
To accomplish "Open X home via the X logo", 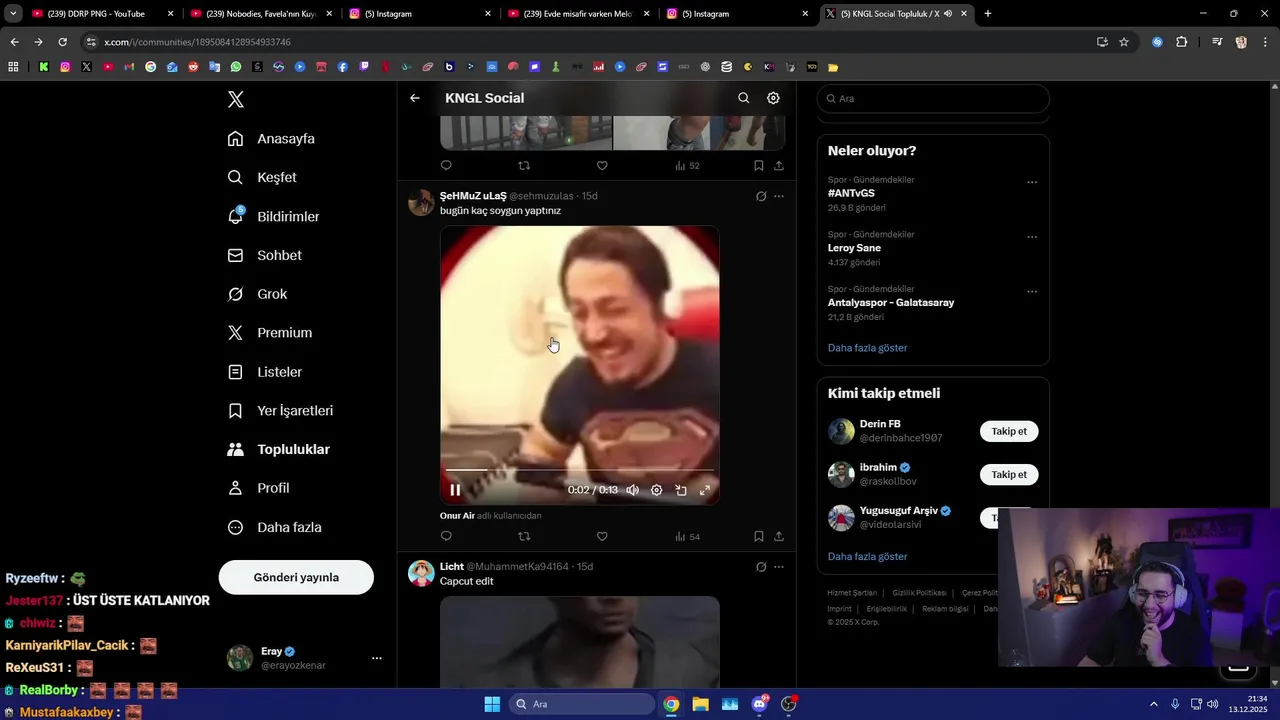I will point(236,99).
